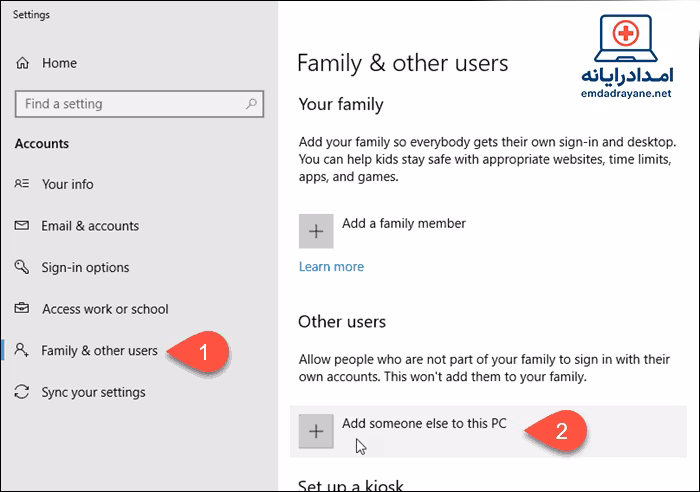Open Sync your settings
The width and height of the screenshot is (700, 492).
93,392
